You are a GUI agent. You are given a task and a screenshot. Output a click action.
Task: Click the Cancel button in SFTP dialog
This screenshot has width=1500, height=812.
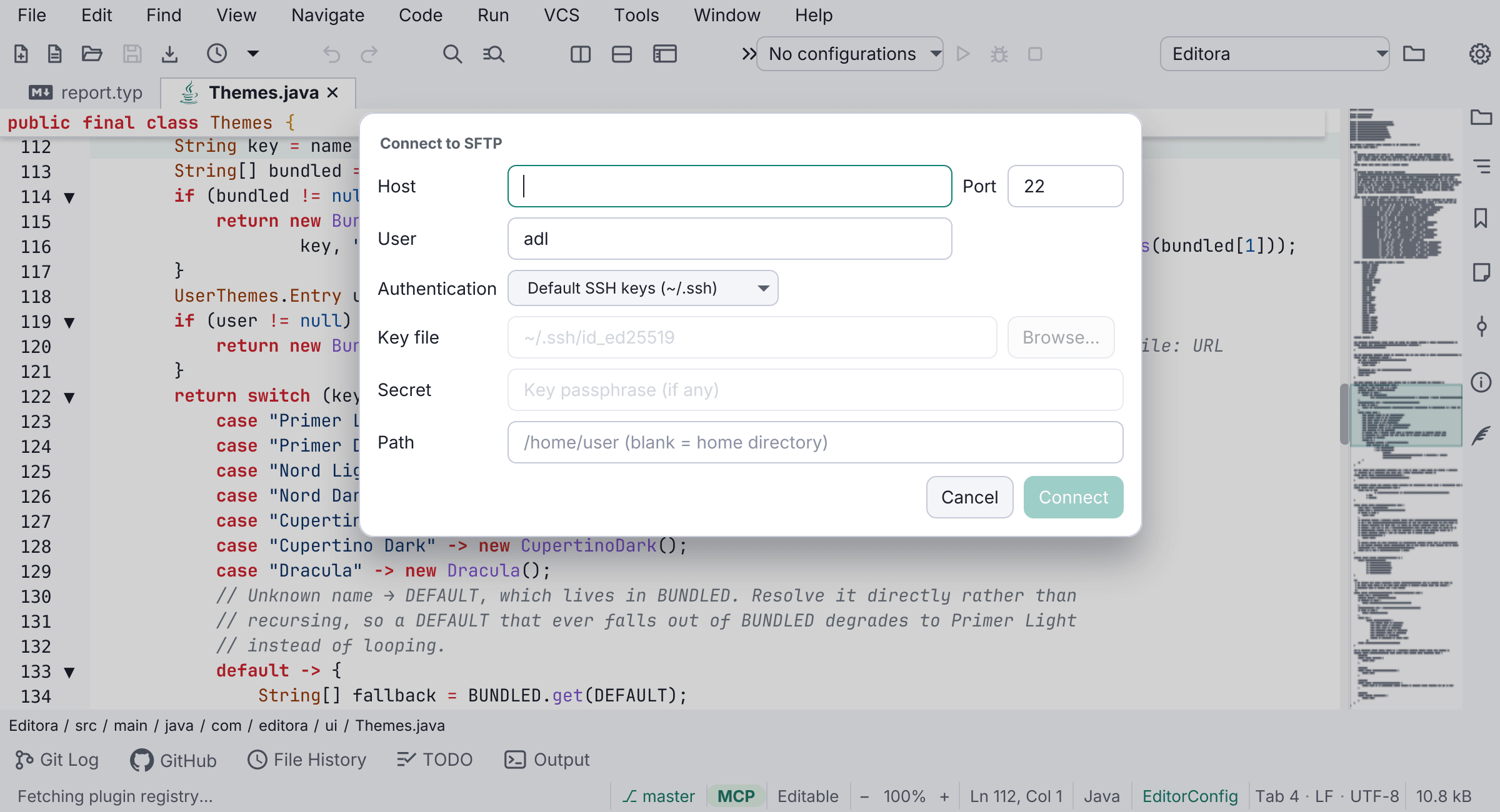tap(969, 497)
